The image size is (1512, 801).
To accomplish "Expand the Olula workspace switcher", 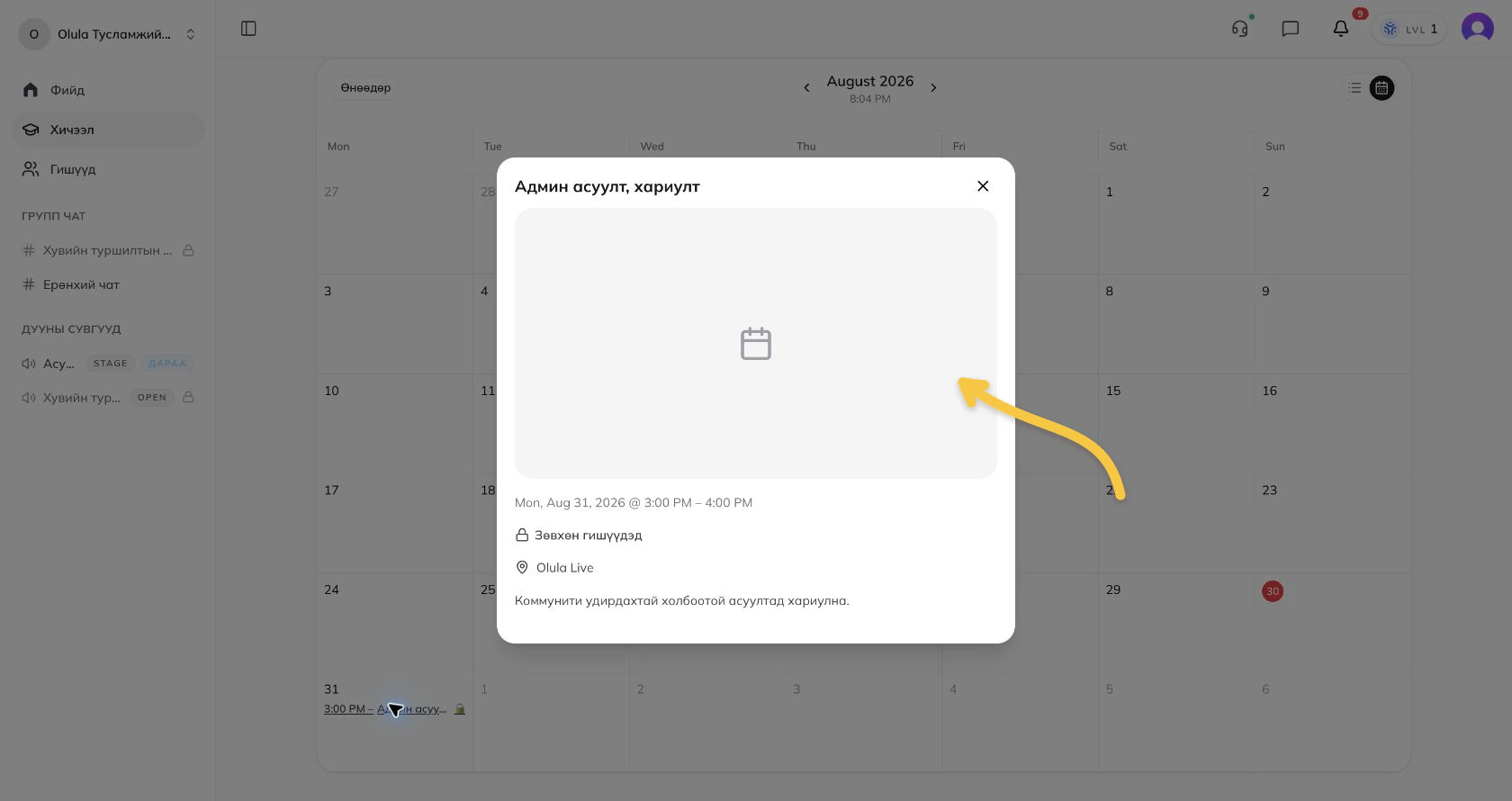I will pos(108,34).
